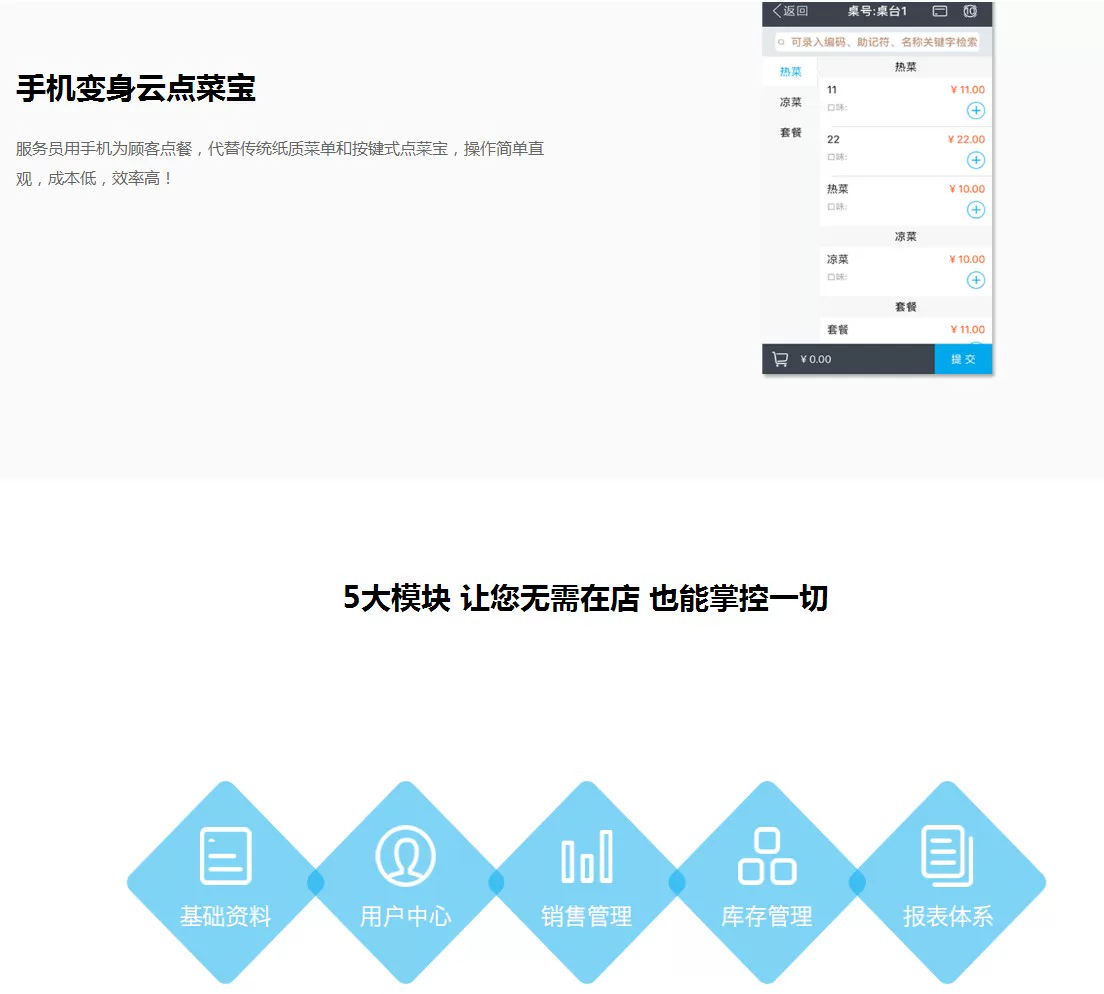Click the ¥0.00 cart total
Screen dimensions: 1104x994
pyautogui.click(x=815, y=359)
